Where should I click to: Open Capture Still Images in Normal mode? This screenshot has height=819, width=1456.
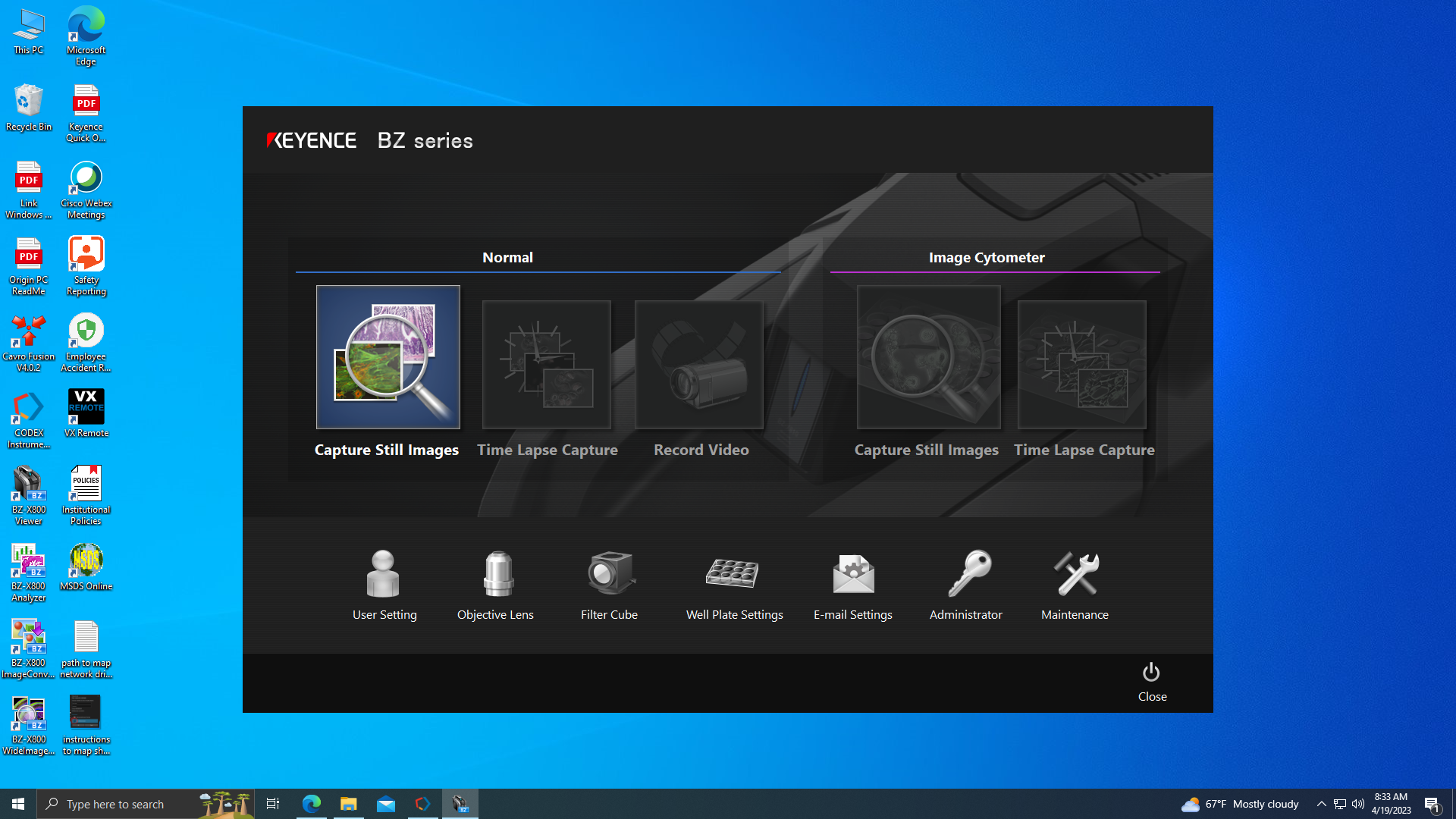(388, 357)
